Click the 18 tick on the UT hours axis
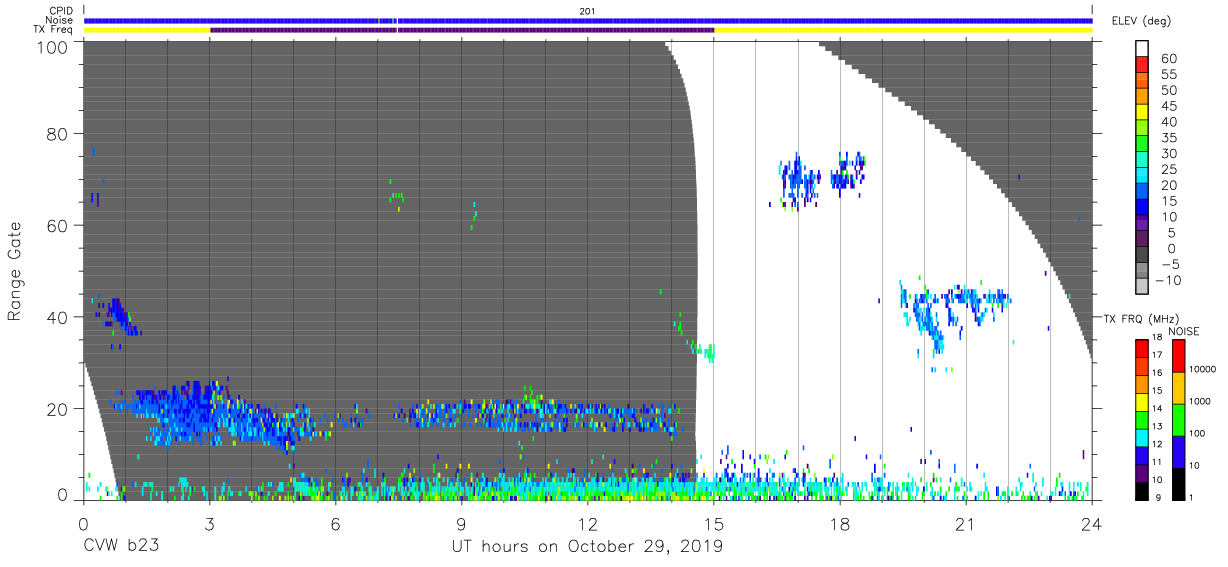 tap(839, 525)
